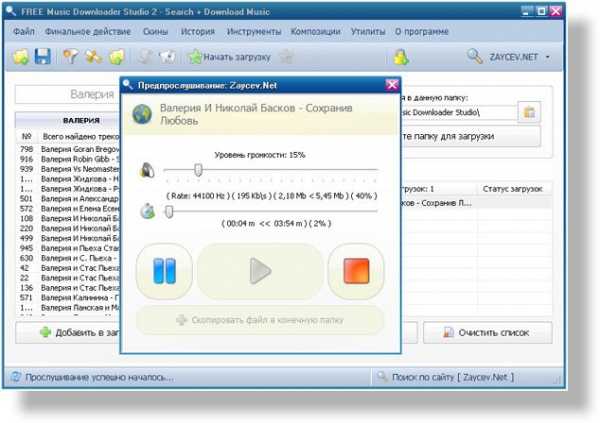Click the first greyed-out toolbar icon
600x423 pixels.
pos(145,57)
